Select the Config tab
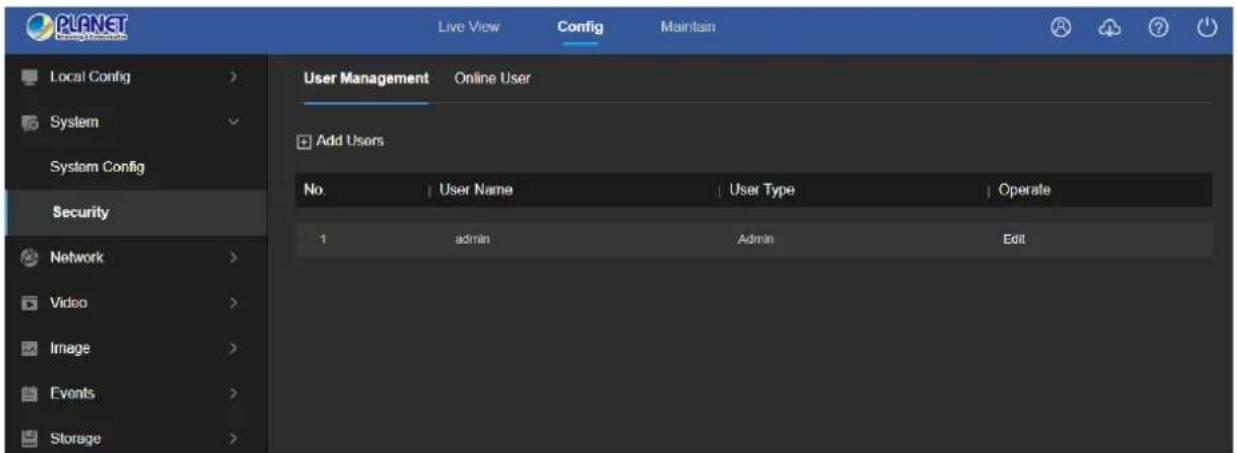 click(580, 27)
